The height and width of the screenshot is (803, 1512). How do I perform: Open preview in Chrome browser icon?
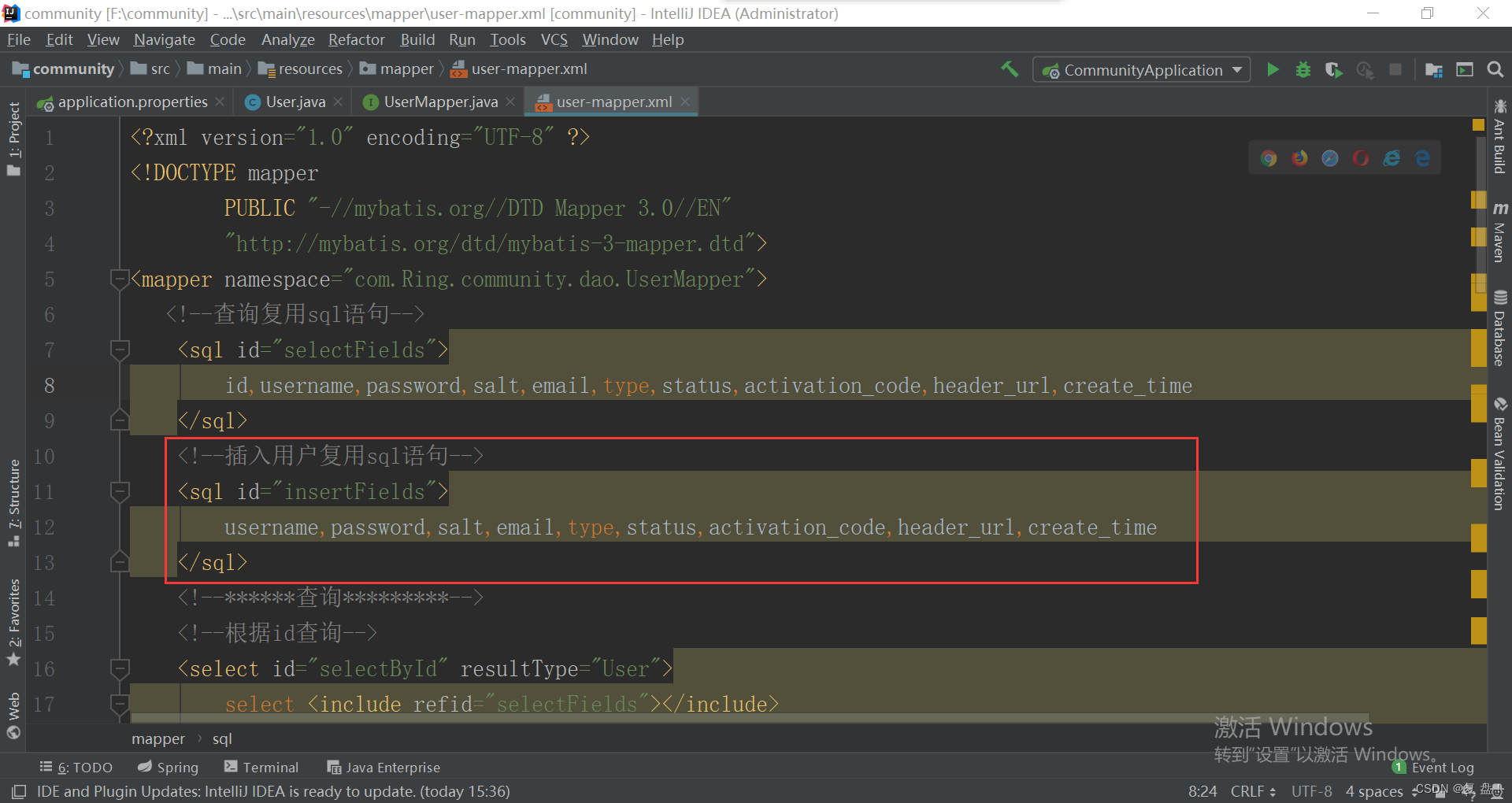1269,158
